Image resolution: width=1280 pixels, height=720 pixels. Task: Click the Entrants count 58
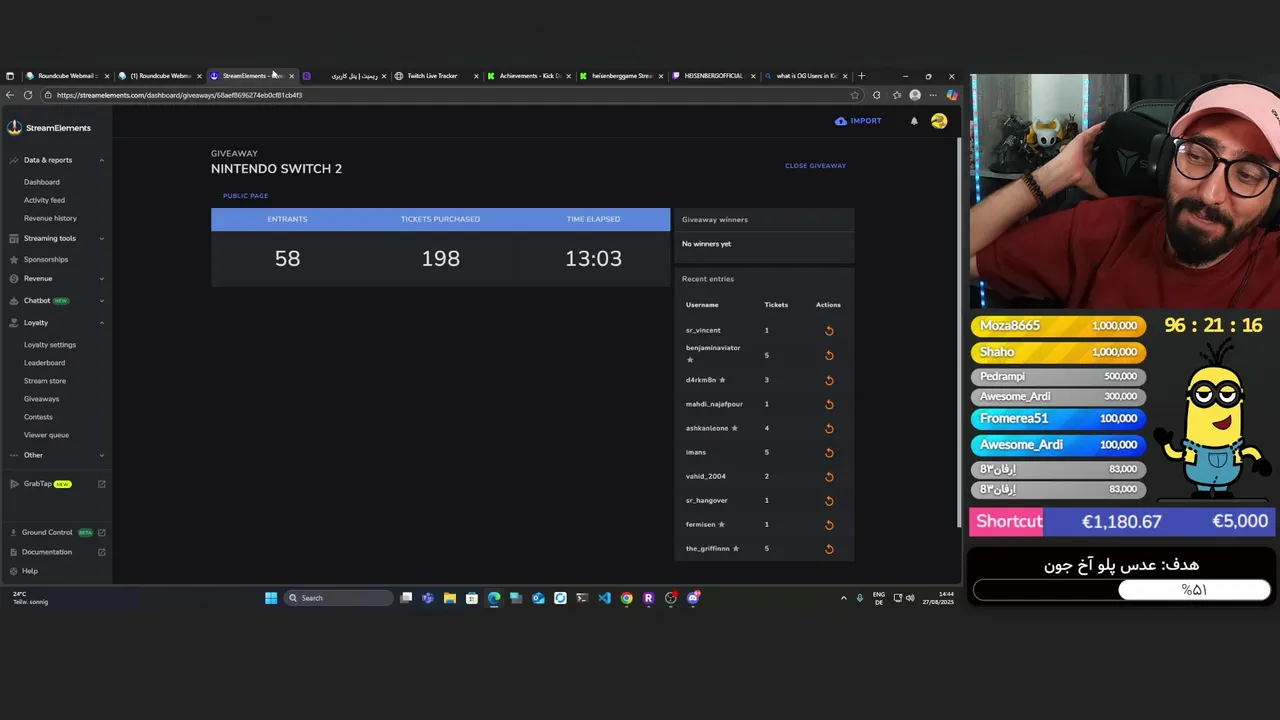[287, 259]
